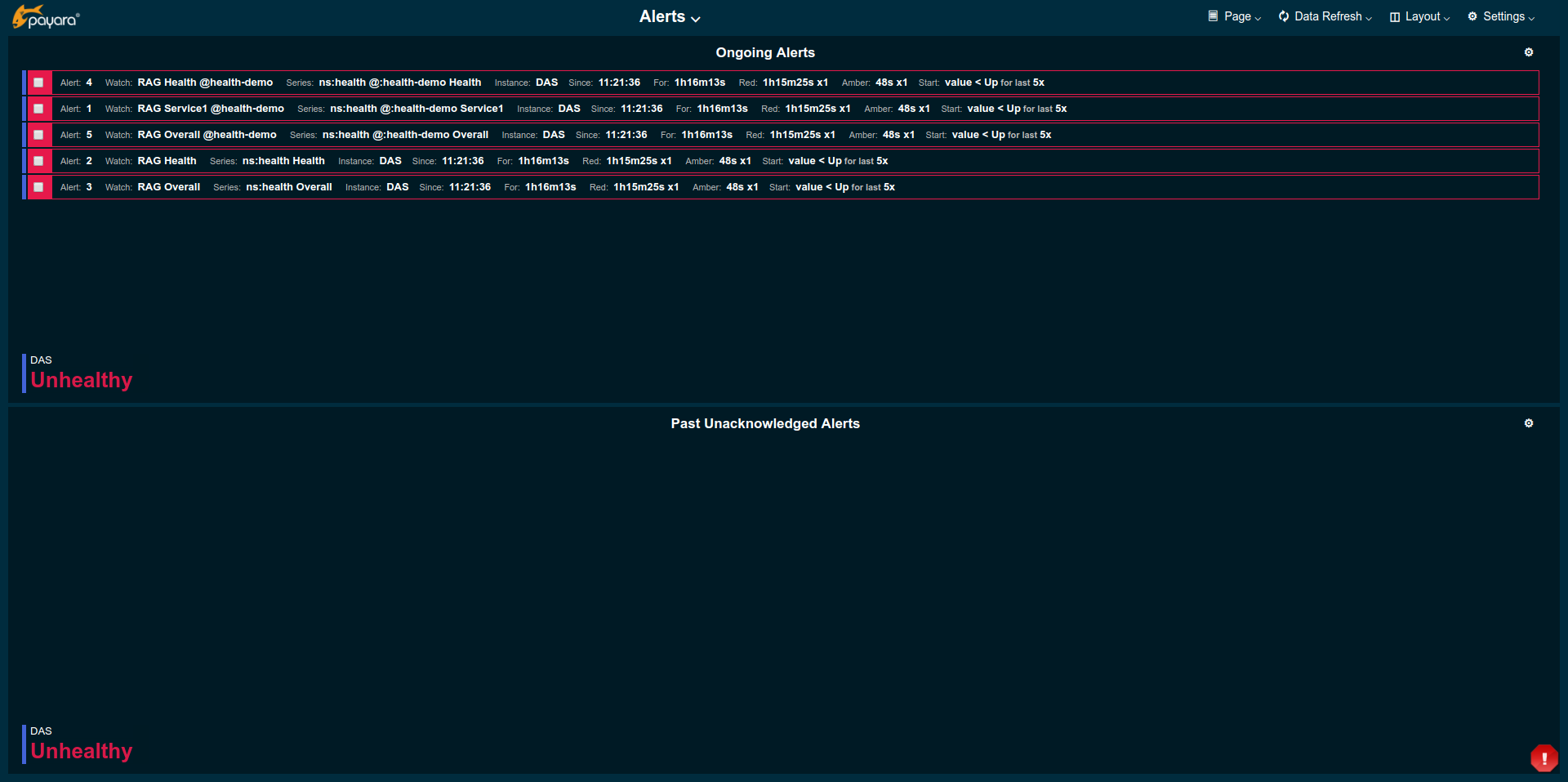Expand the Alerts page title dropdown

click(x=695, y=19)
